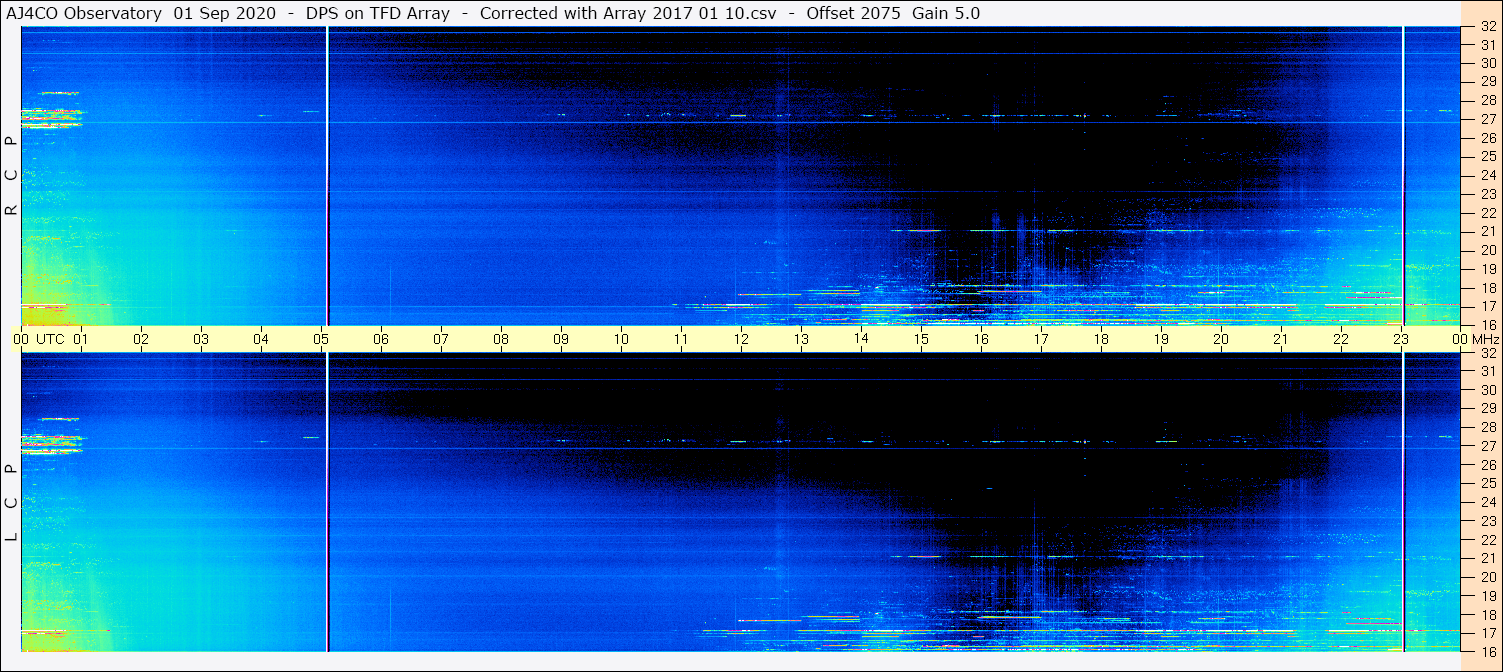The image size is (1503, 672).
Task: Click the 21 MHz tick in the LCP panel
Action: click(1487, 559)
